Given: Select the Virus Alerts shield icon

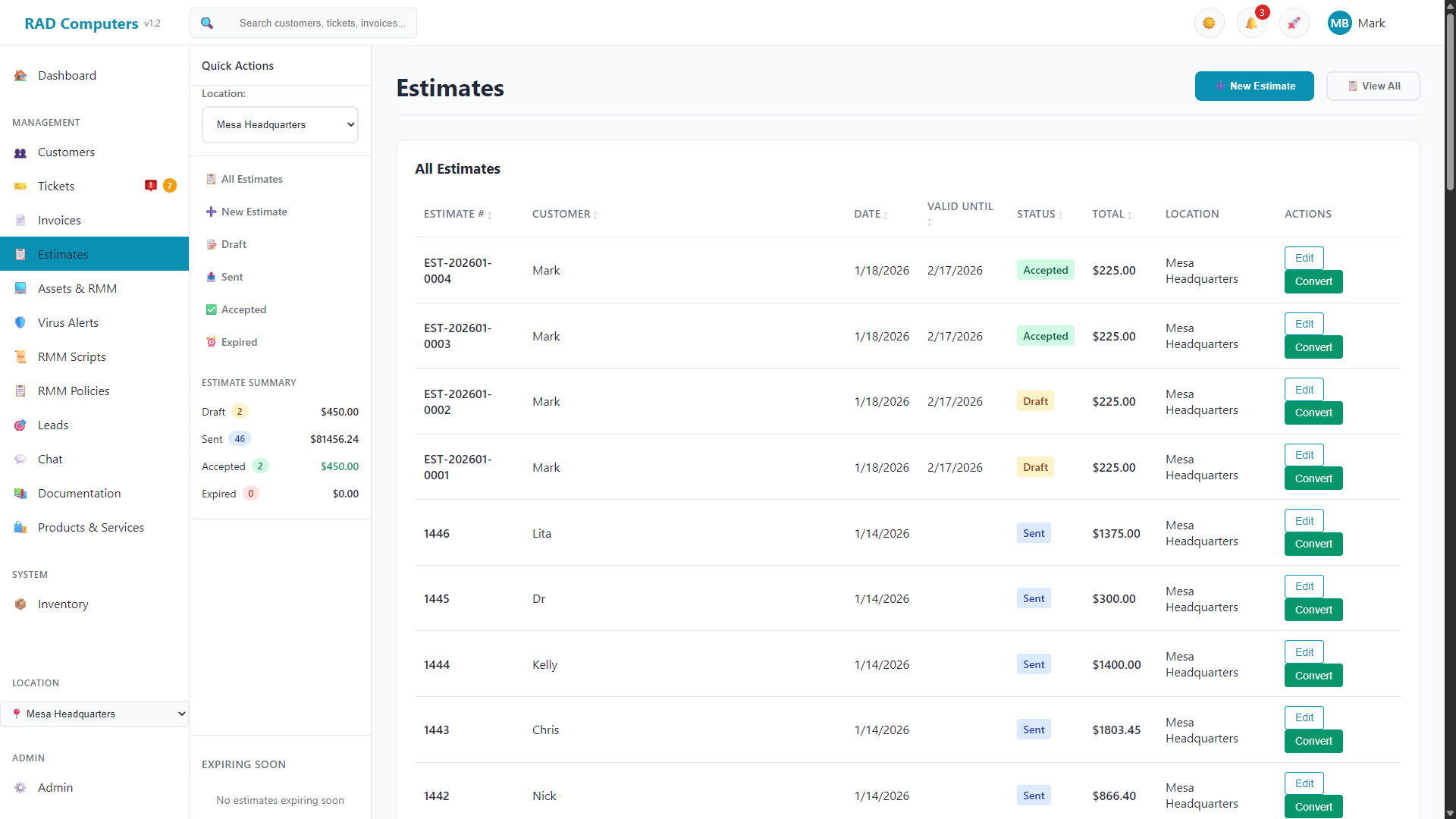Looking at the screenshot, I should [20, 322].
